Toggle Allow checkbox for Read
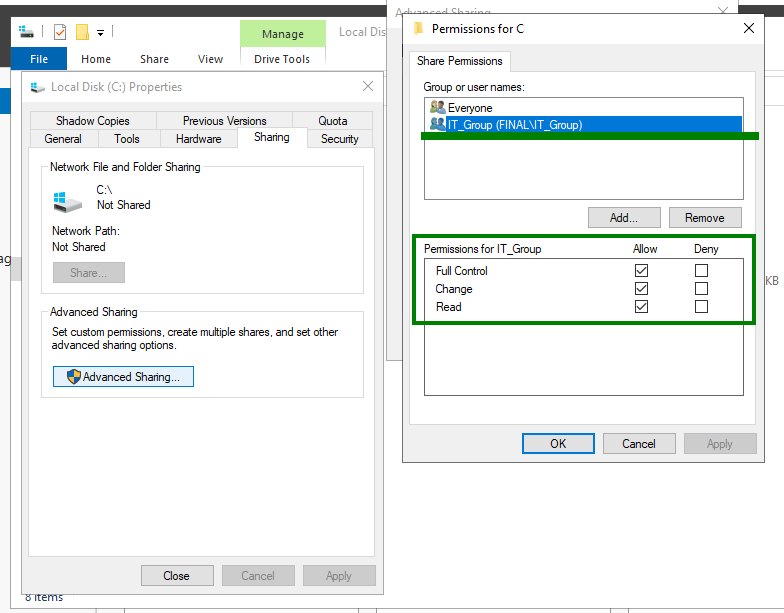Screen dimensions: 784x613 pyautogui.click(x=642, y=306)
